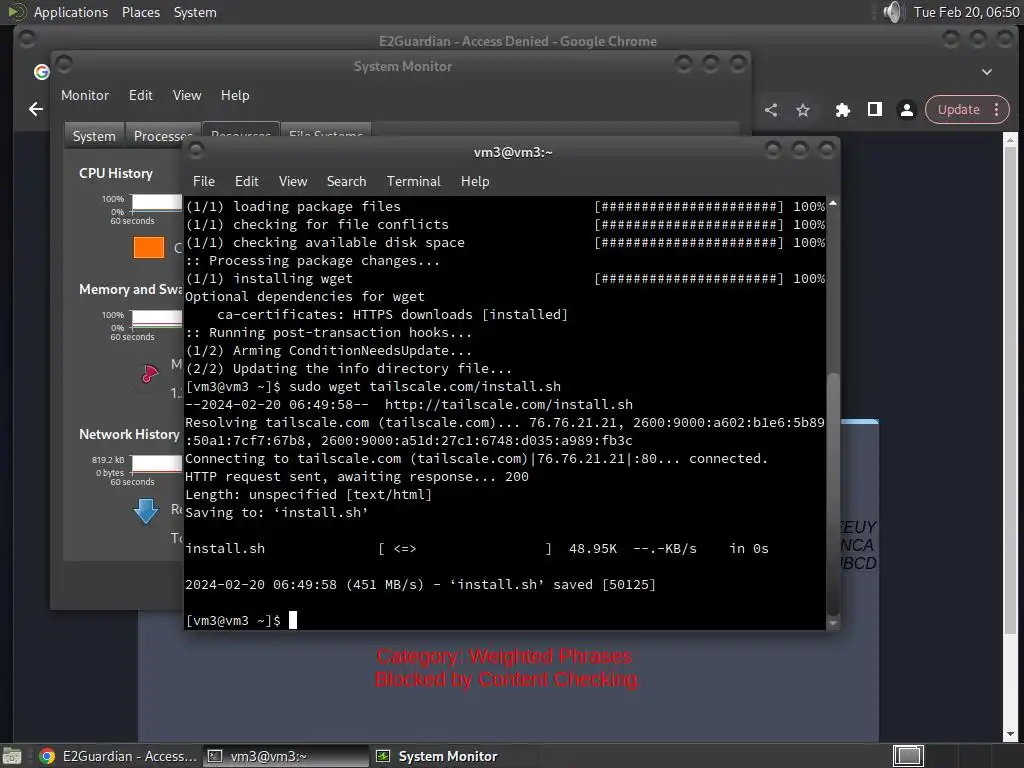Click the terminal window title vm3@vm3:~
The image size is (1024, 768).
click(513, 152)
